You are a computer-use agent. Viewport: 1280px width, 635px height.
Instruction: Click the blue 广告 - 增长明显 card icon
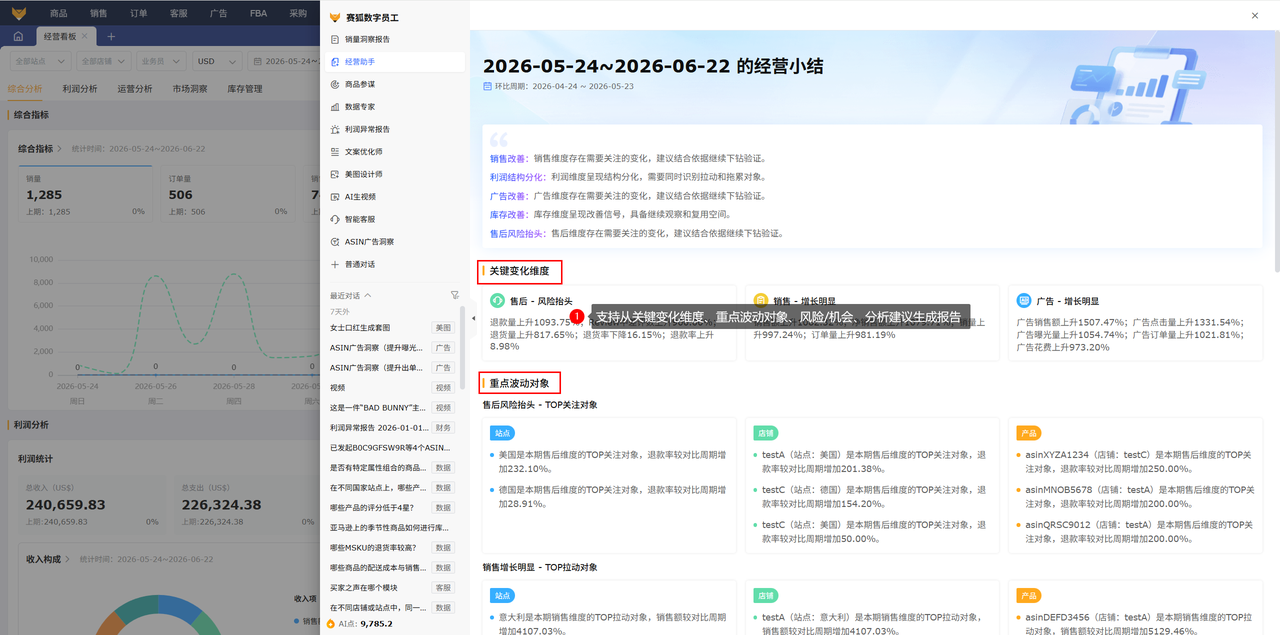[x=1024, y=300]
